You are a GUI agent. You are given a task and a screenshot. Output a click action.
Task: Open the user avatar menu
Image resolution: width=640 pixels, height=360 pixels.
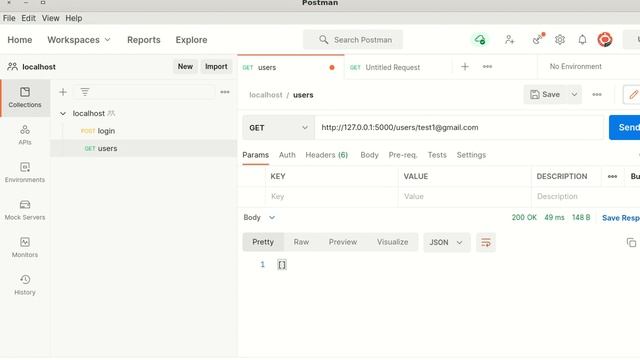click(x=605, y=40)
